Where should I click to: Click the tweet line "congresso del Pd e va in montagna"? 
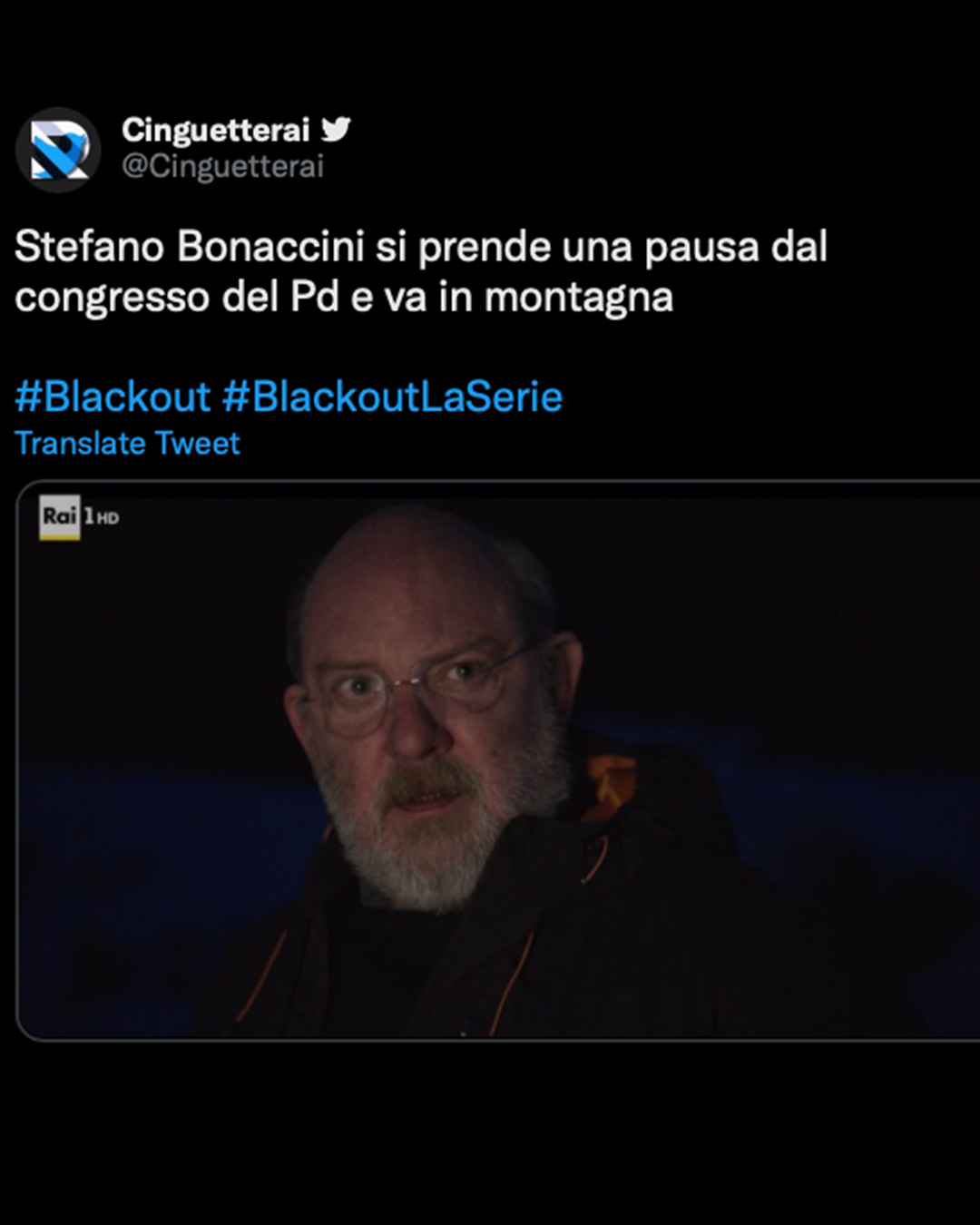click(x=344, y=298)
